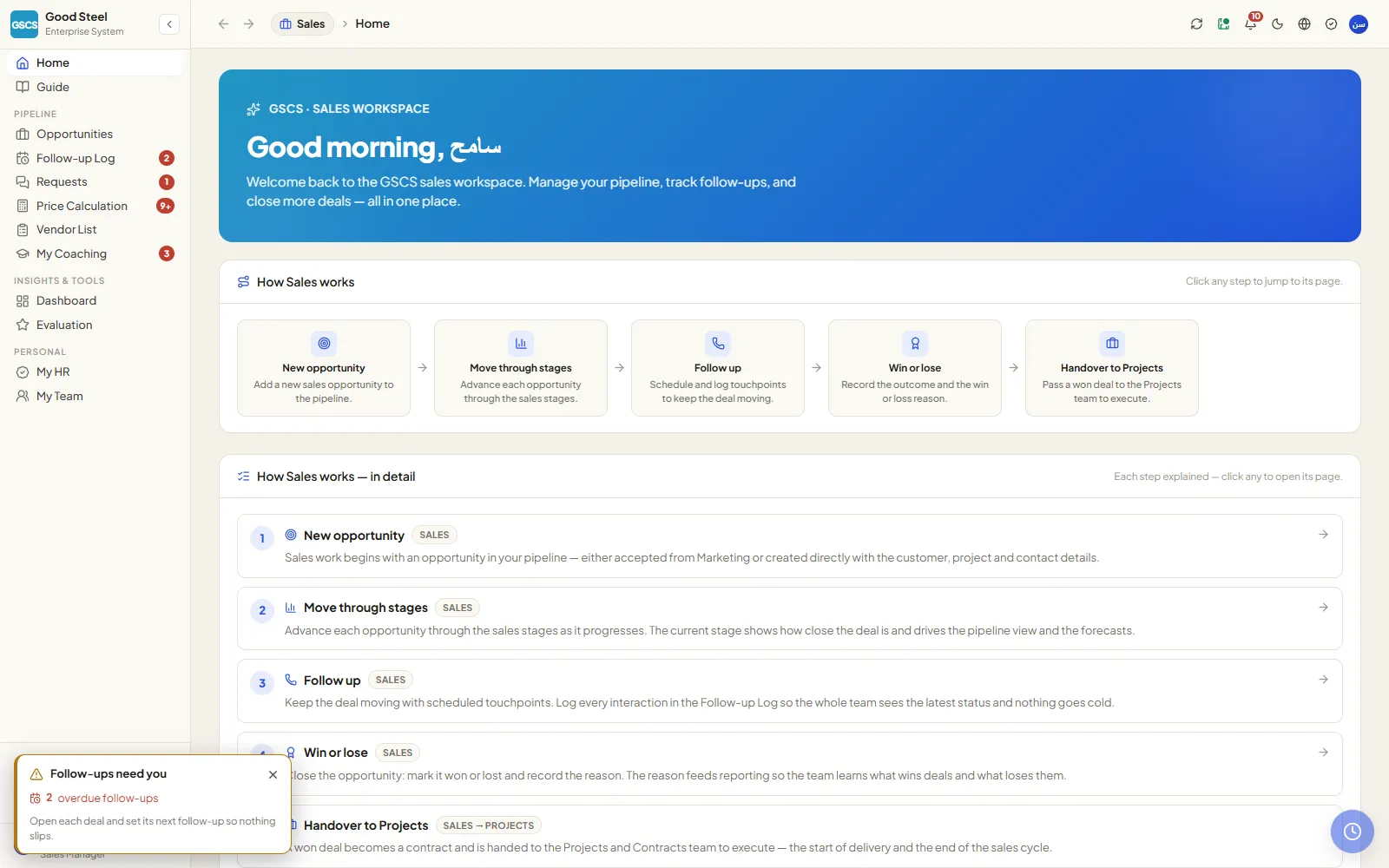Open the language globe icon
Screen dimensions: 1389x868
point(1304,24)
